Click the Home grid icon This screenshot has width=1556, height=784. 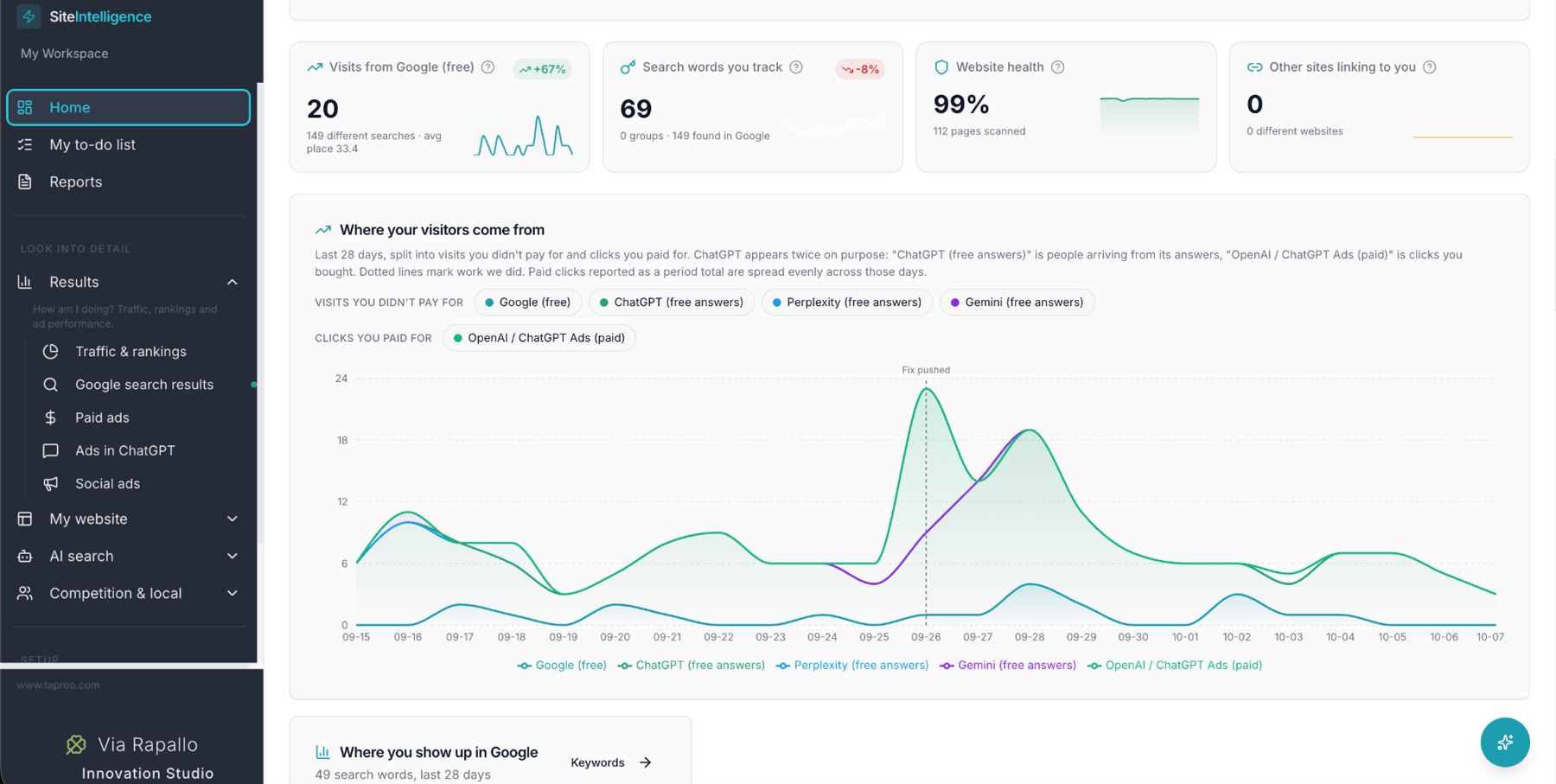25,107
